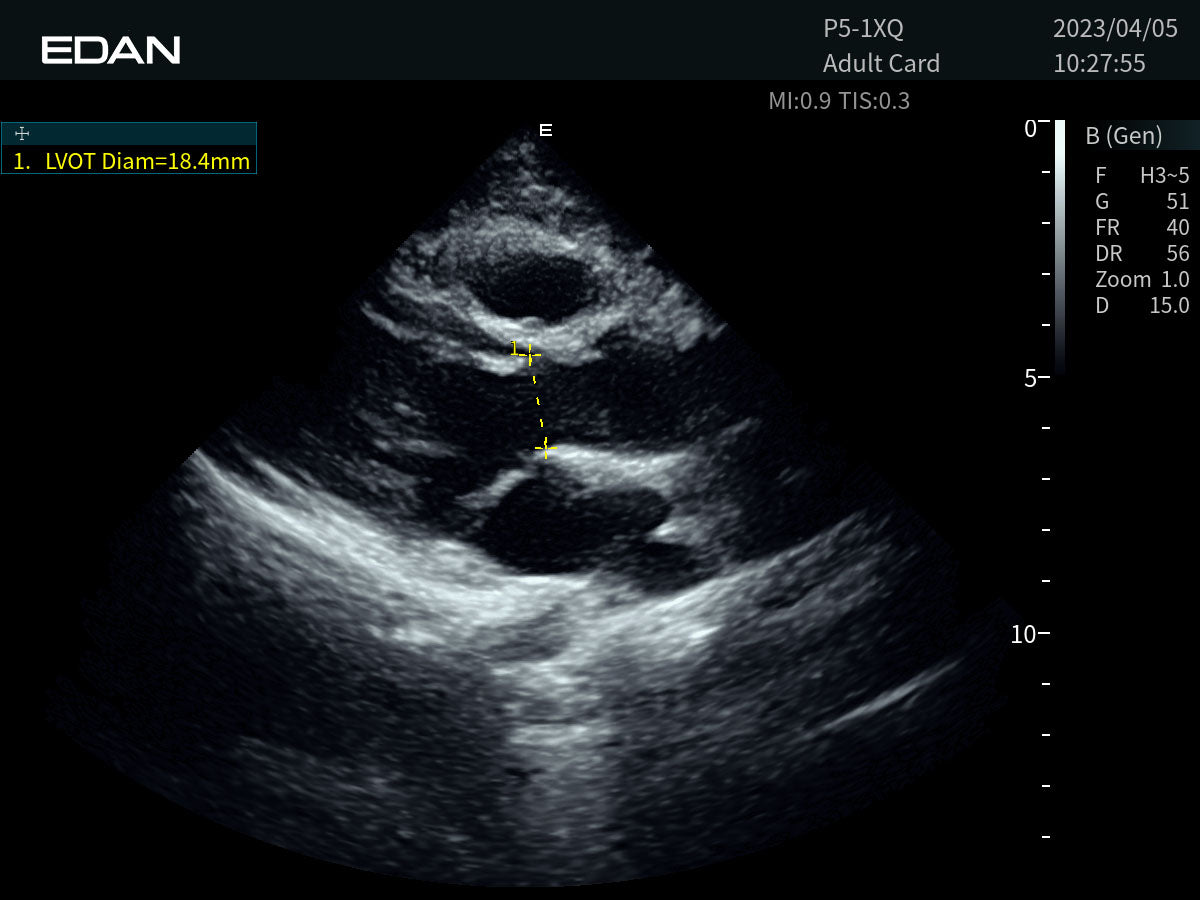The width and height of the screenshot is (1200, 900).
Task: Click the EDAN logo
Action: [111, 50]
